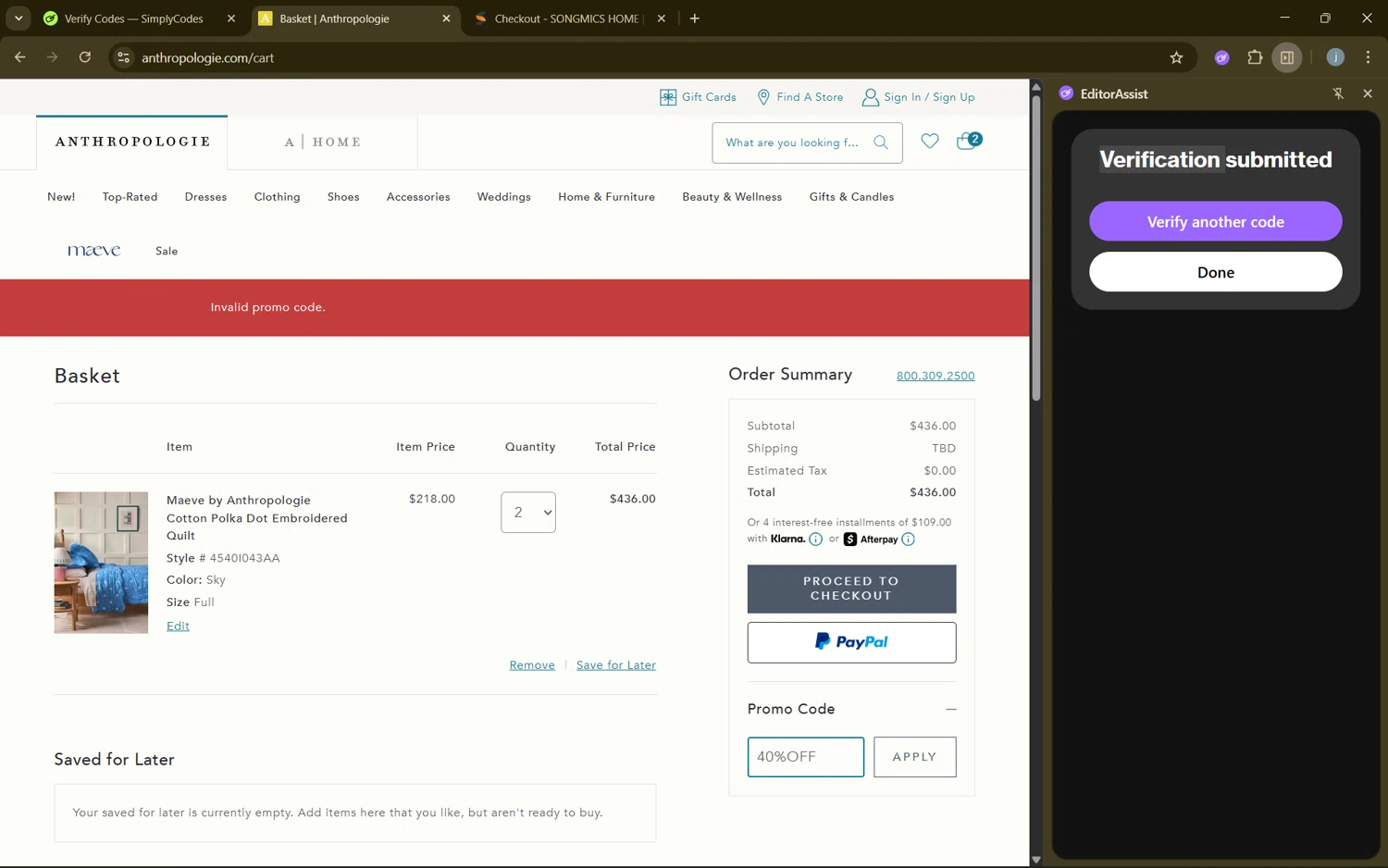1388x868 pixels.
Task: Click Save for Later link
Action: click(616, 665)
